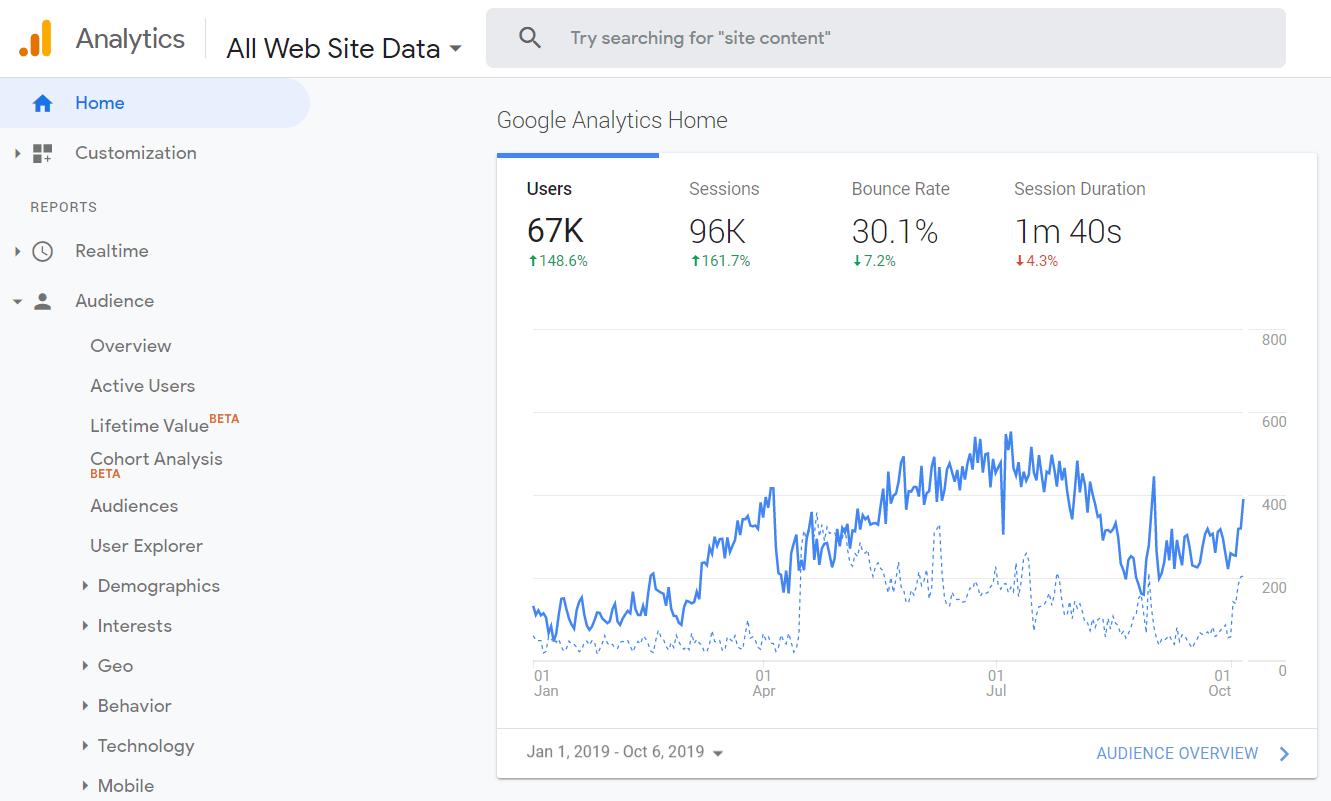Click the REPORTS section label

[63, 208]
